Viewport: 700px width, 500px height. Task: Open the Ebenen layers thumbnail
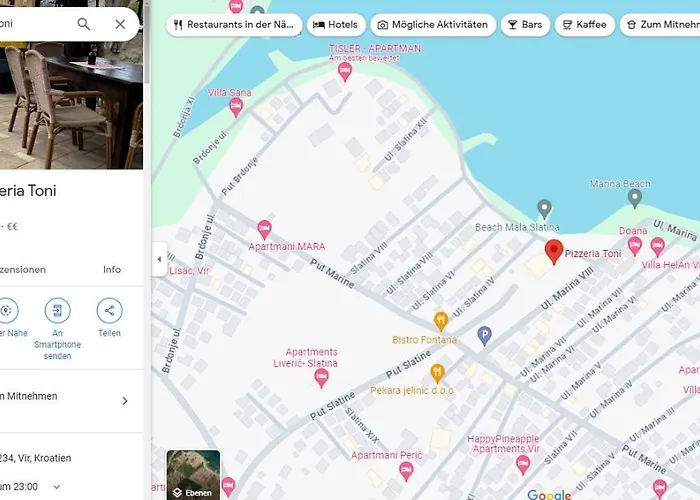(193, 475)
